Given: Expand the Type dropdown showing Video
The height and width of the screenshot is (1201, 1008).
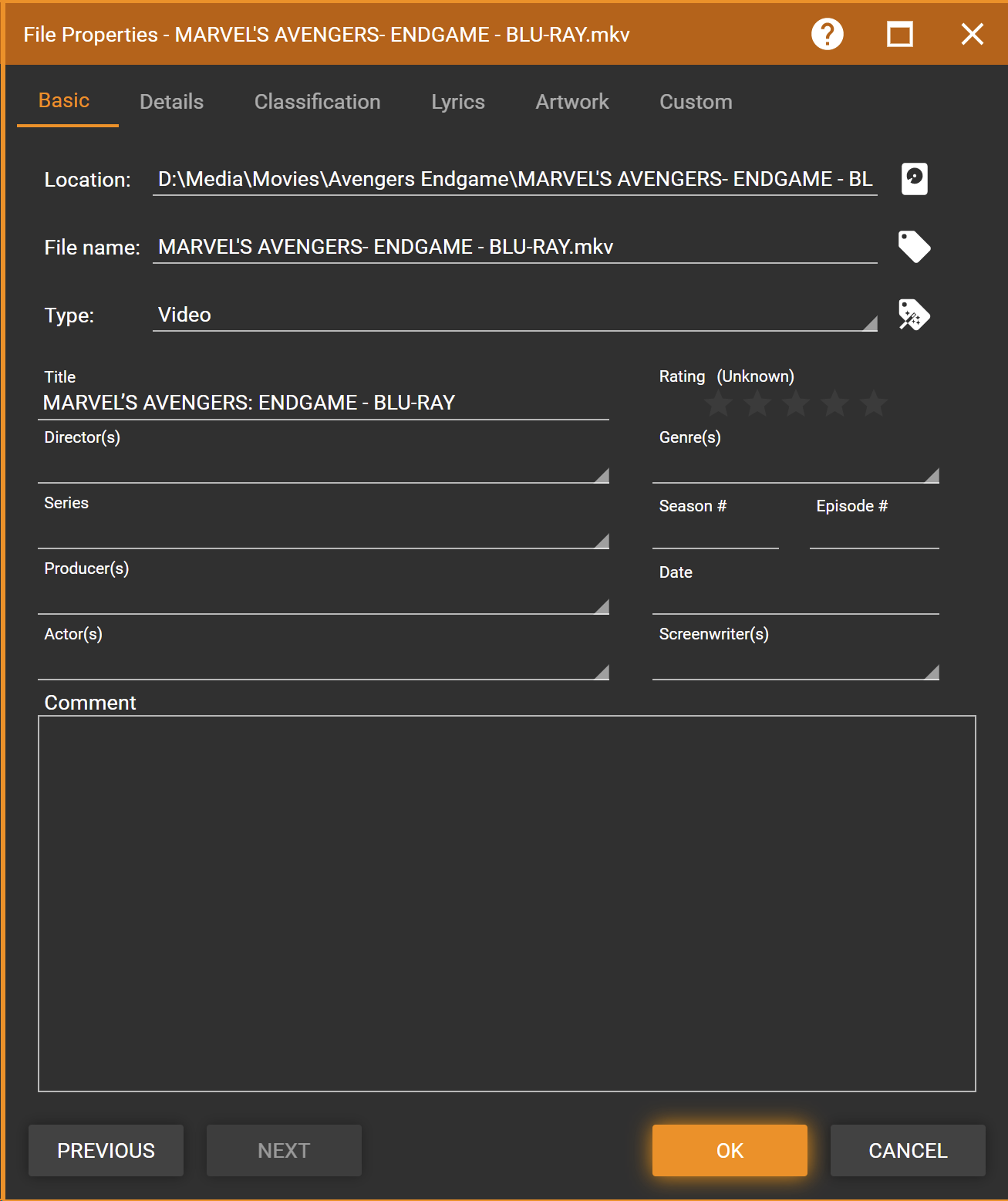Looking at the screenshot, I should [x=870, y=323].
